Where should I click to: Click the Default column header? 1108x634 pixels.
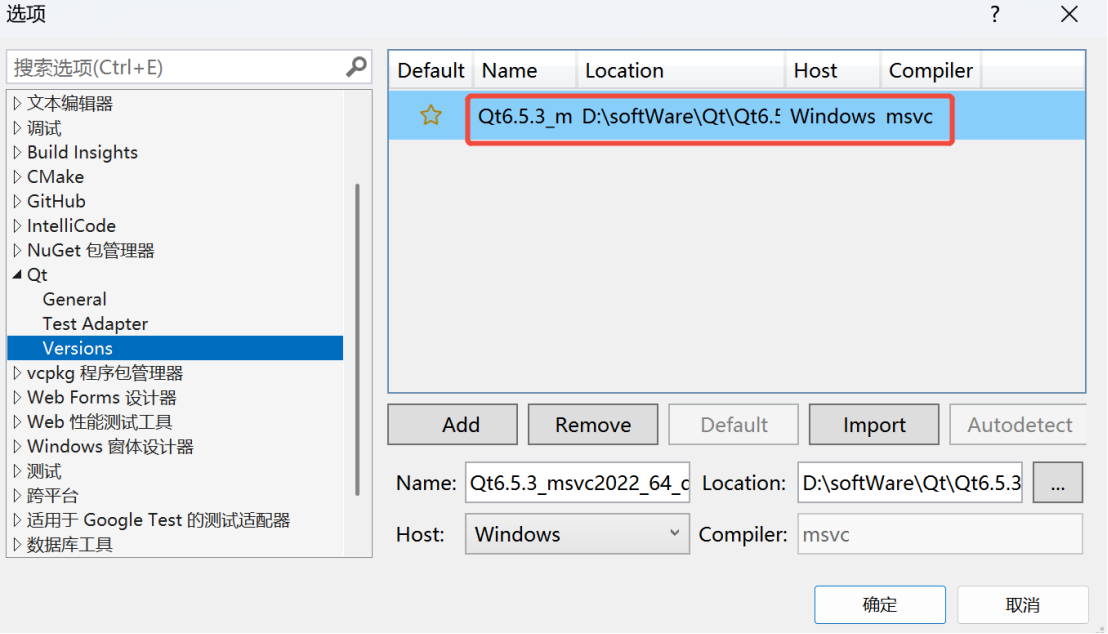click(430, 70)
